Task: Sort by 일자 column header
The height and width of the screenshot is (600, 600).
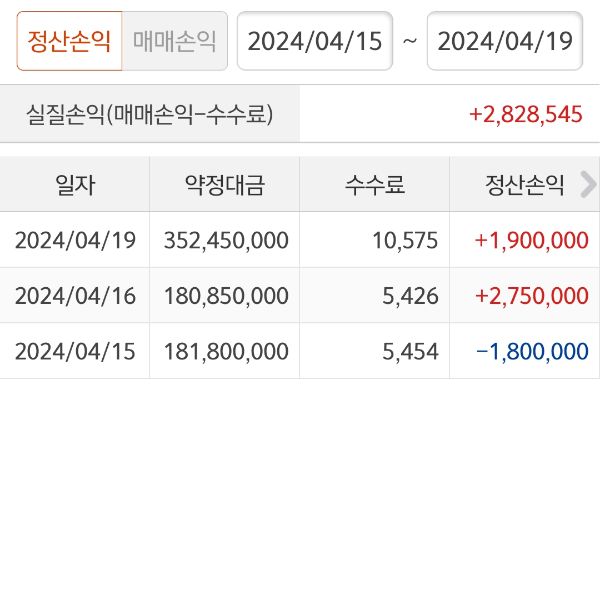Action: tap(75, 184)
